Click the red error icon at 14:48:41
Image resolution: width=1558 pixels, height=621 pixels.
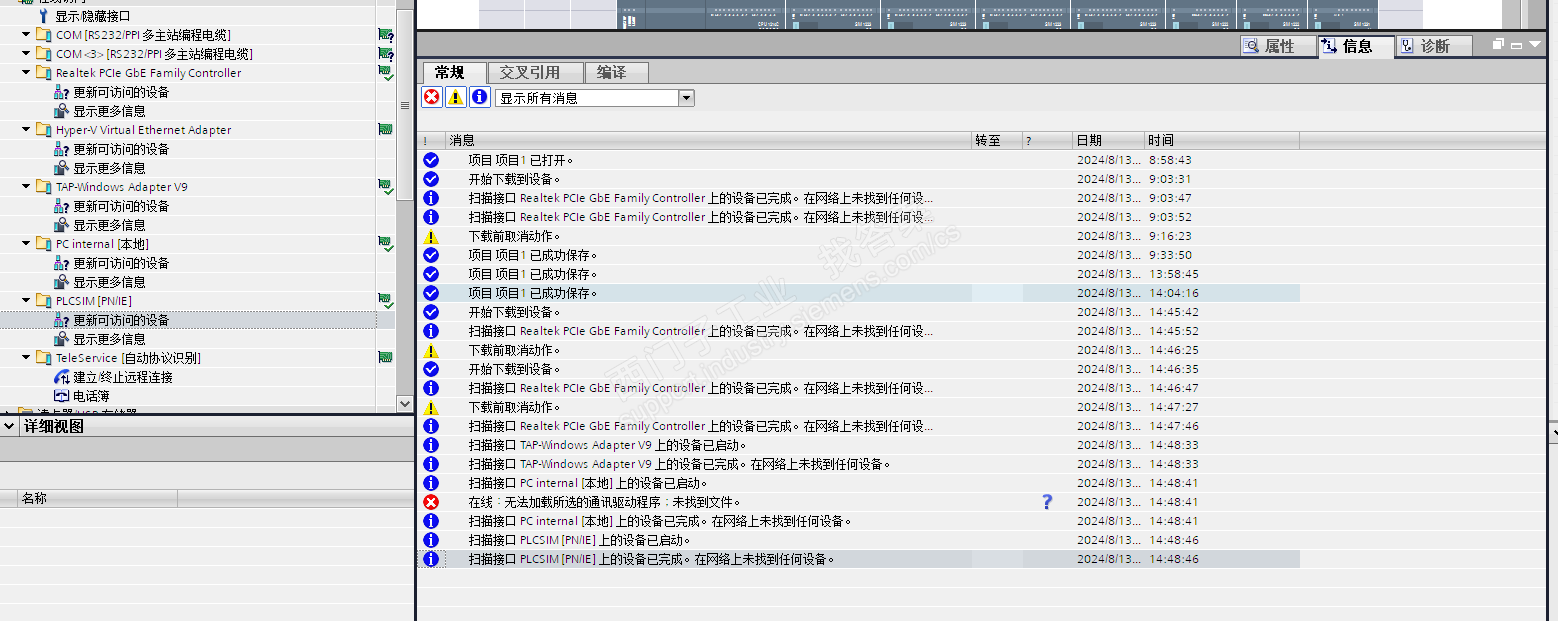431,502
